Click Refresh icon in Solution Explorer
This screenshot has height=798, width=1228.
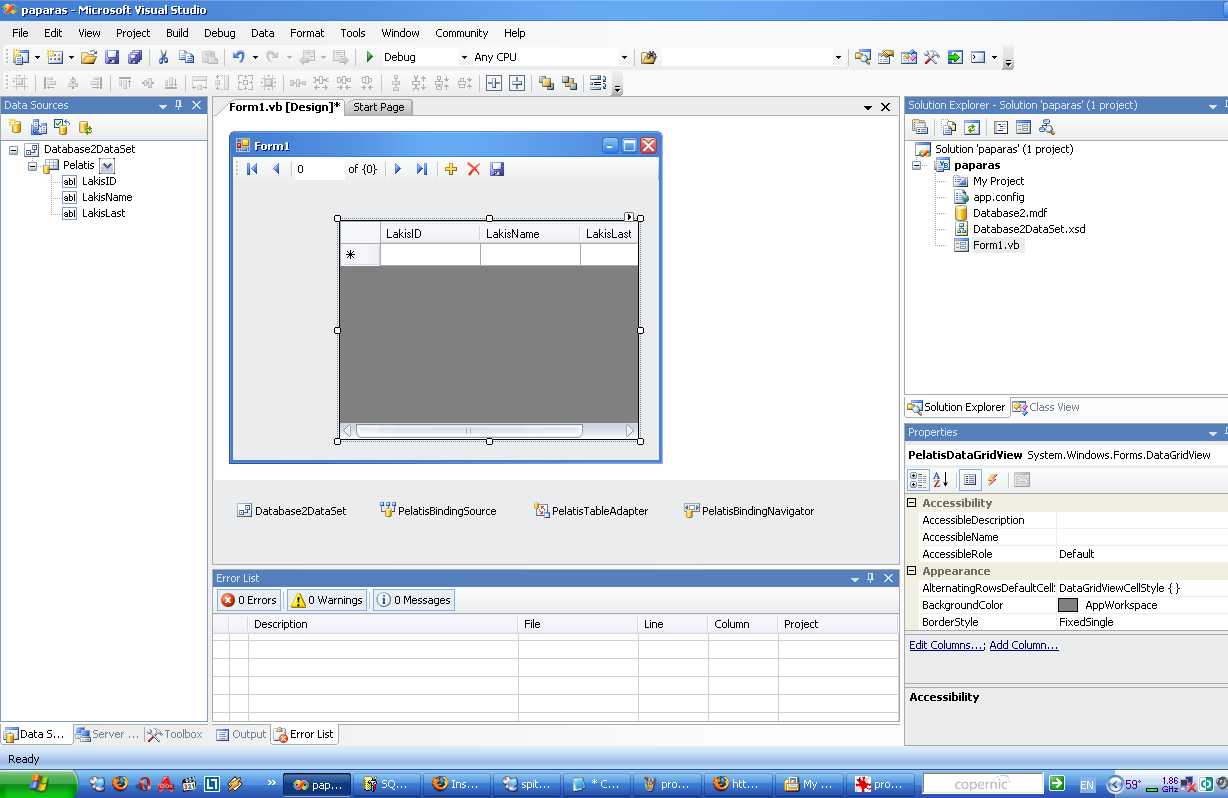(972, 127)
